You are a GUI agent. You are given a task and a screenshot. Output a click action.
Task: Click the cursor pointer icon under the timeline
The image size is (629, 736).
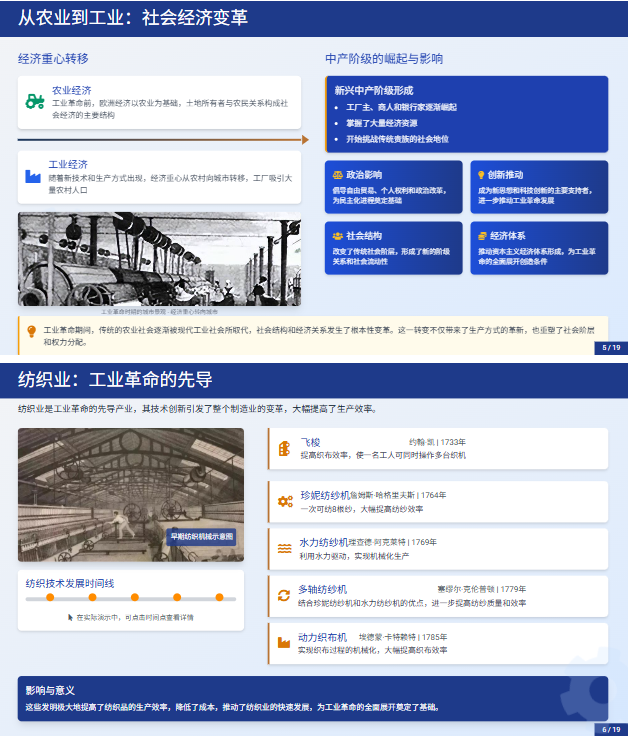[70, 617]
